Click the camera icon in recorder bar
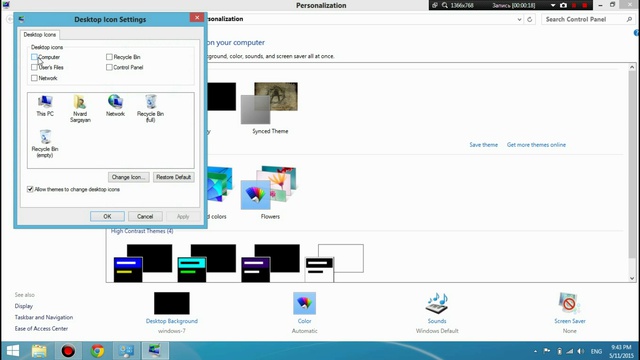The height and width of the screenshot is (360, 640). pyautogui.click(x=563, y=5)
